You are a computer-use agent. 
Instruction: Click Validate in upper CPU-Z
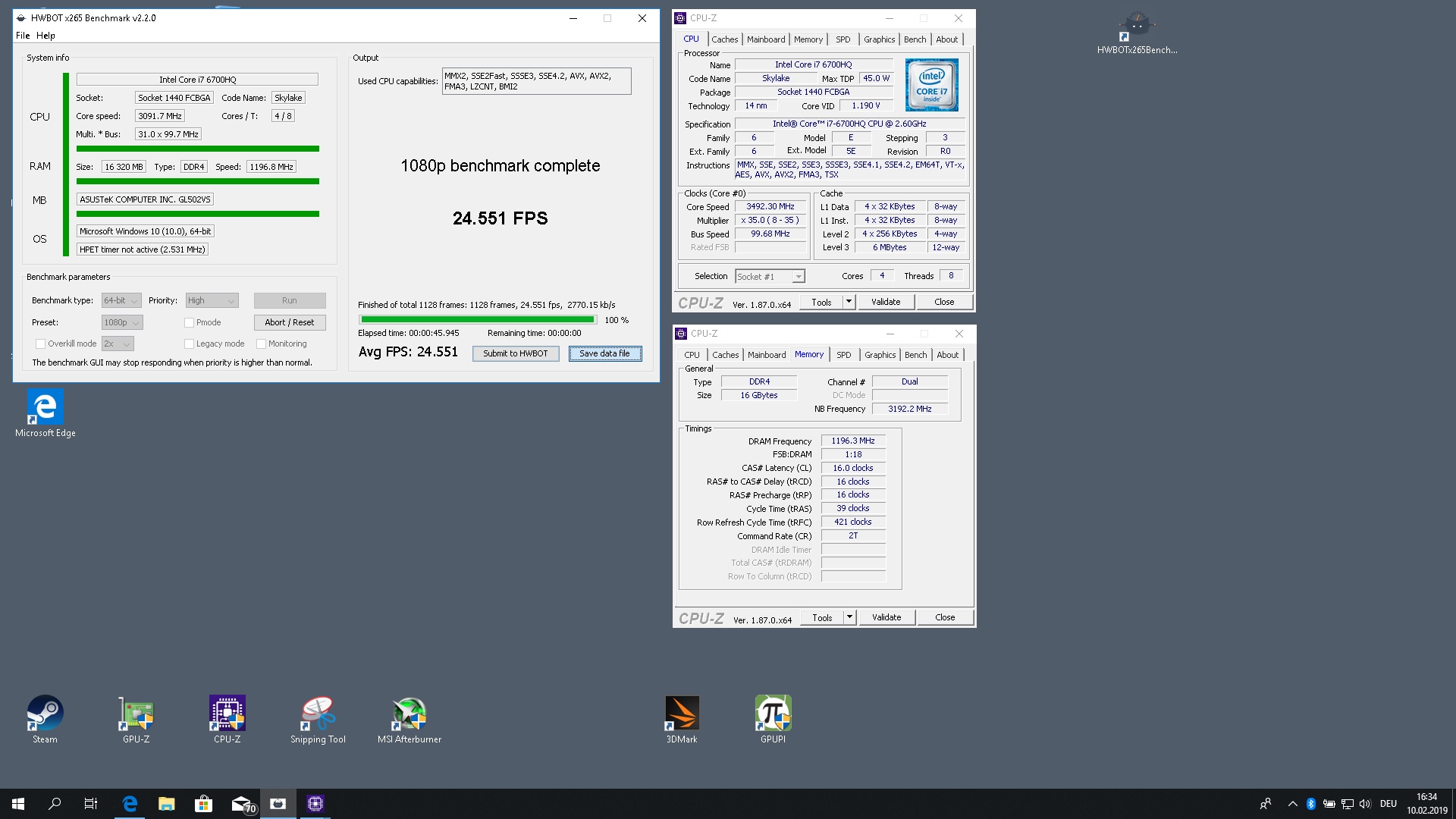point(886,302)
